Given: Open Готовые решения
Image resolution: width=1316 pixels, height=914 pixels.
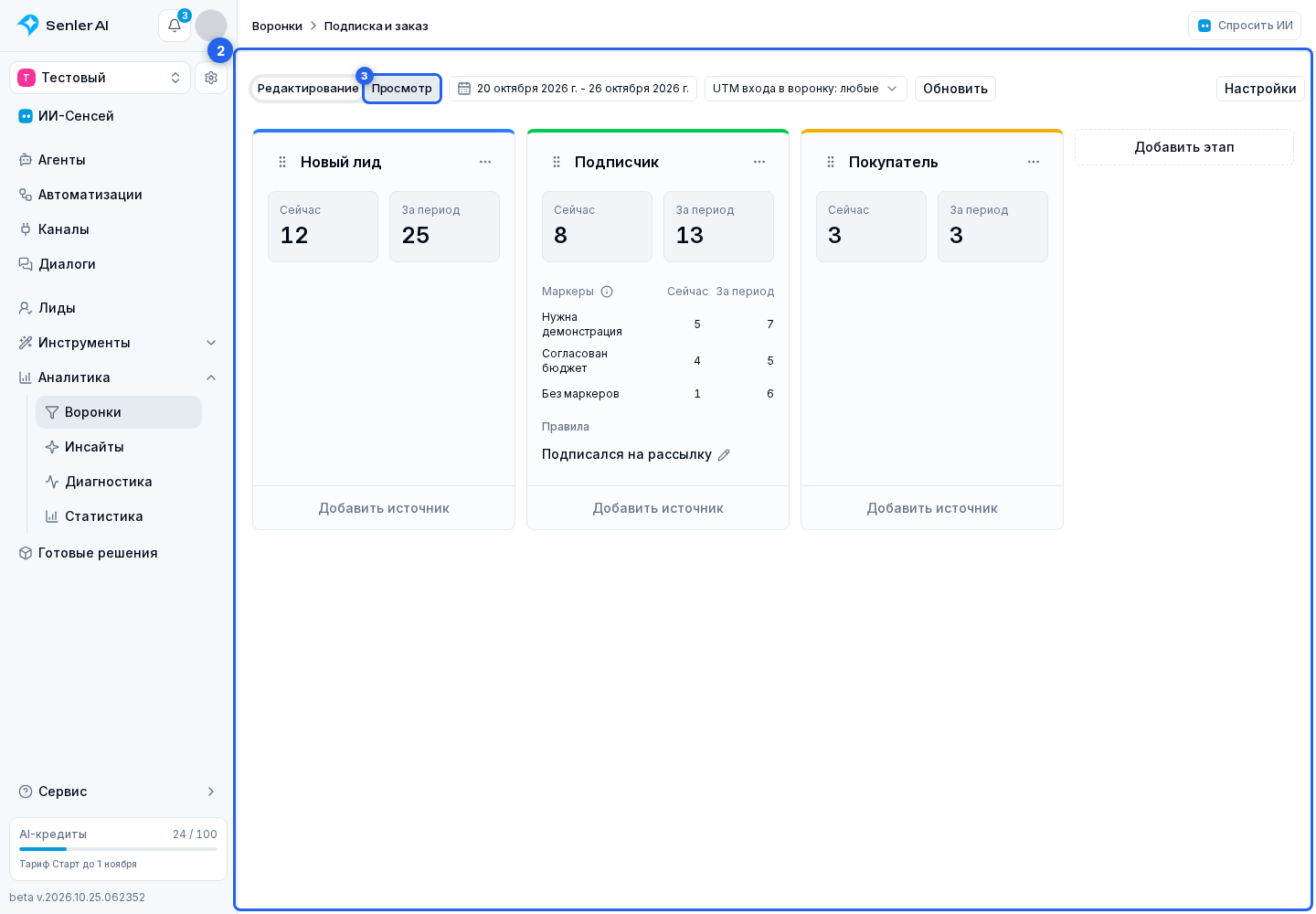Looking at the screenshot, I should coord(118,553).
